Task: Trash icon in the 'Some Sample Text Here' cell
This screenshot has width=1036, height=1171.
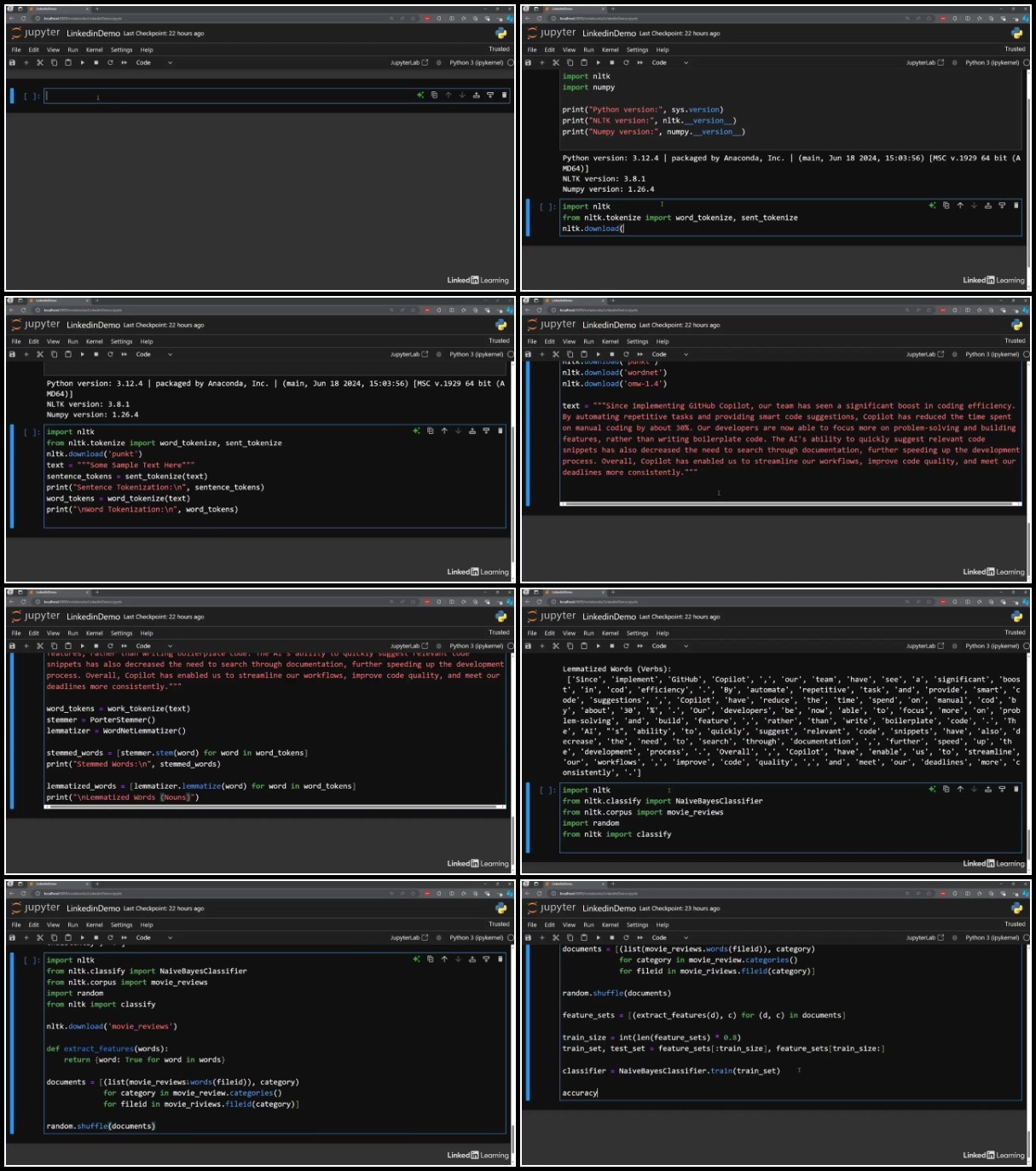Action: pyautogui.click(x=500, y=432)
